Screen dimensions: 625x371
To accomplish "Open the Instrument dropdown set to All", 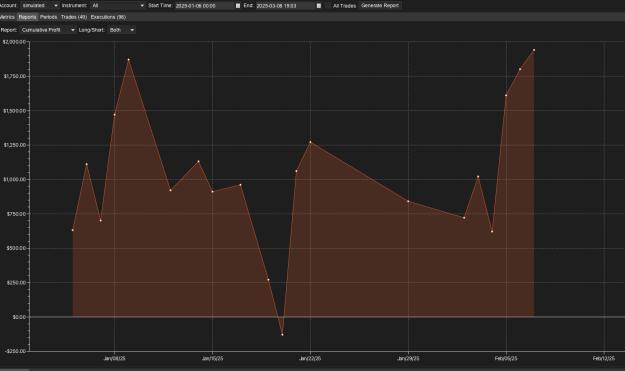I will coord(117,6).
